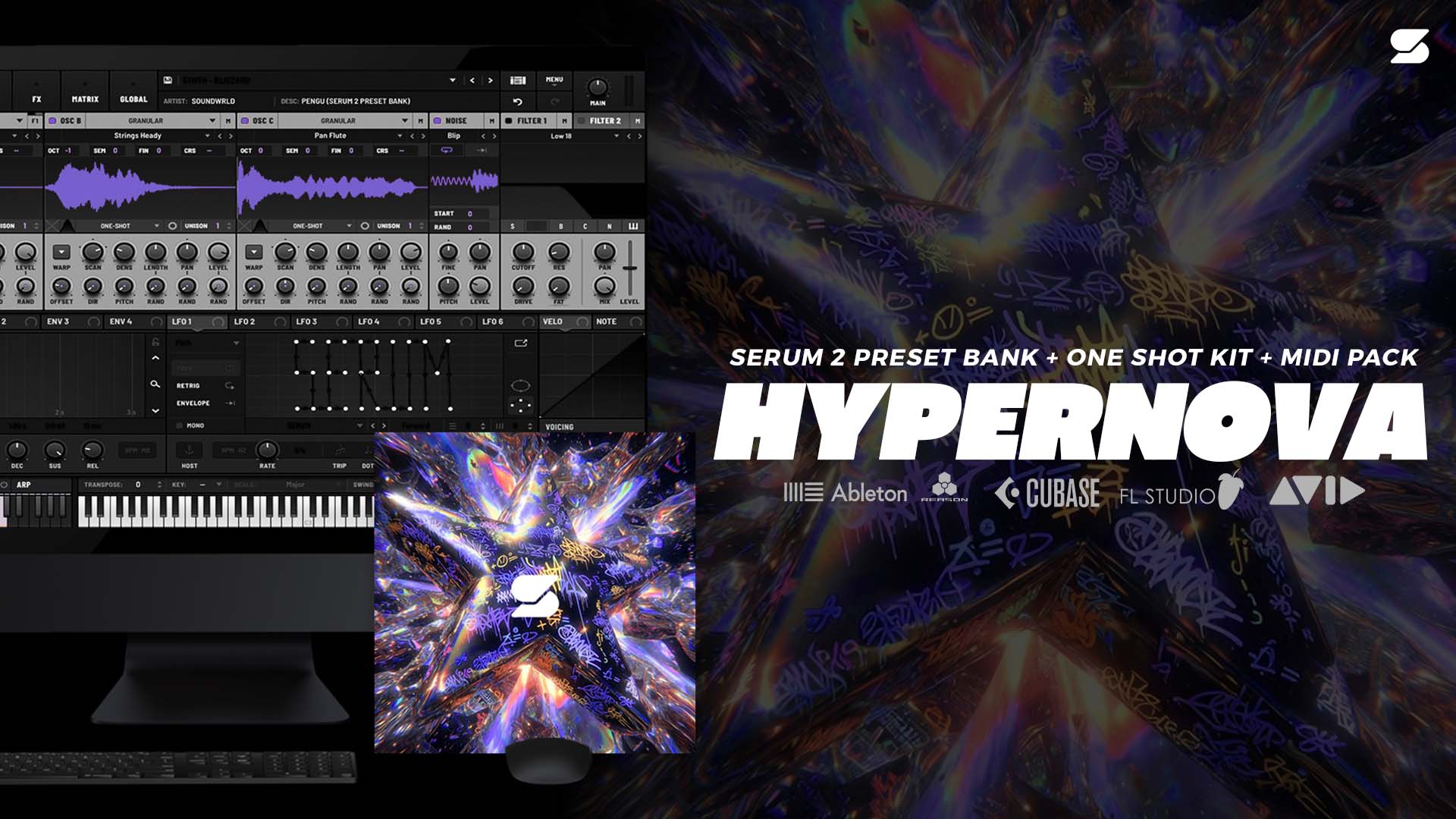Open the Low 18 filter type dropdown
The image size is (1456, 819).
(617, 136)
